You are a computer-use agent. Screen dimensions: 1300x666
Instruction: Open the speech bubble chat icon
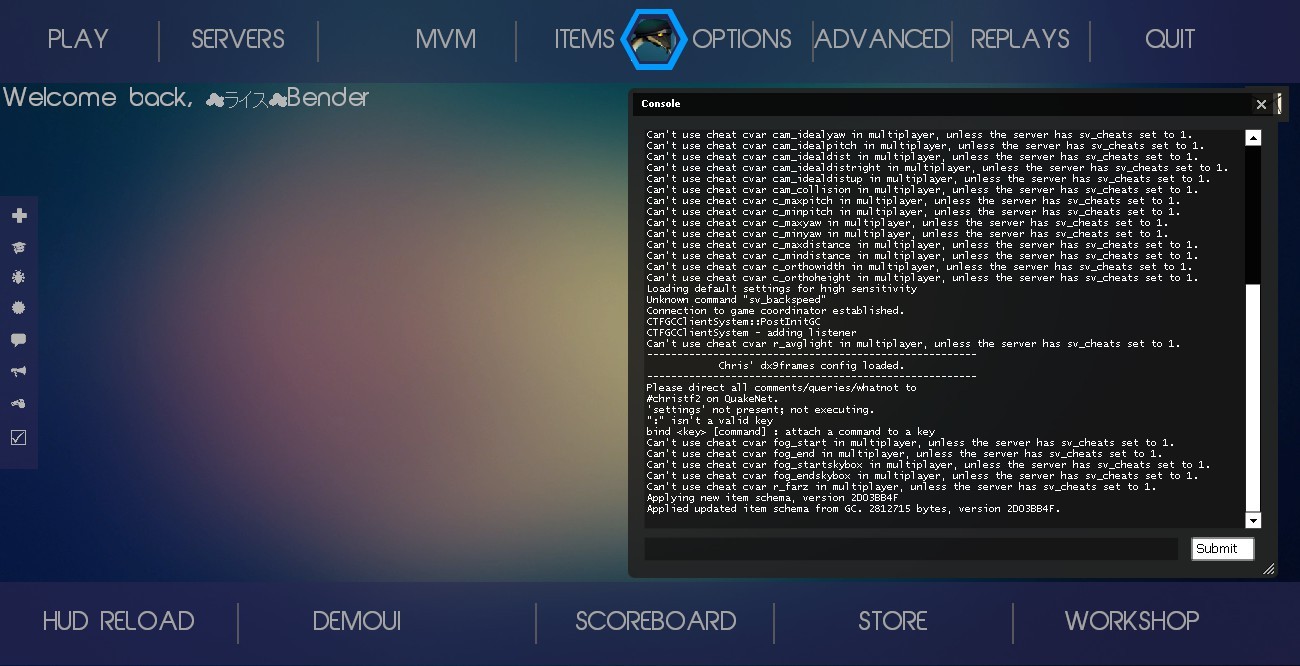[x=18, y=340]
